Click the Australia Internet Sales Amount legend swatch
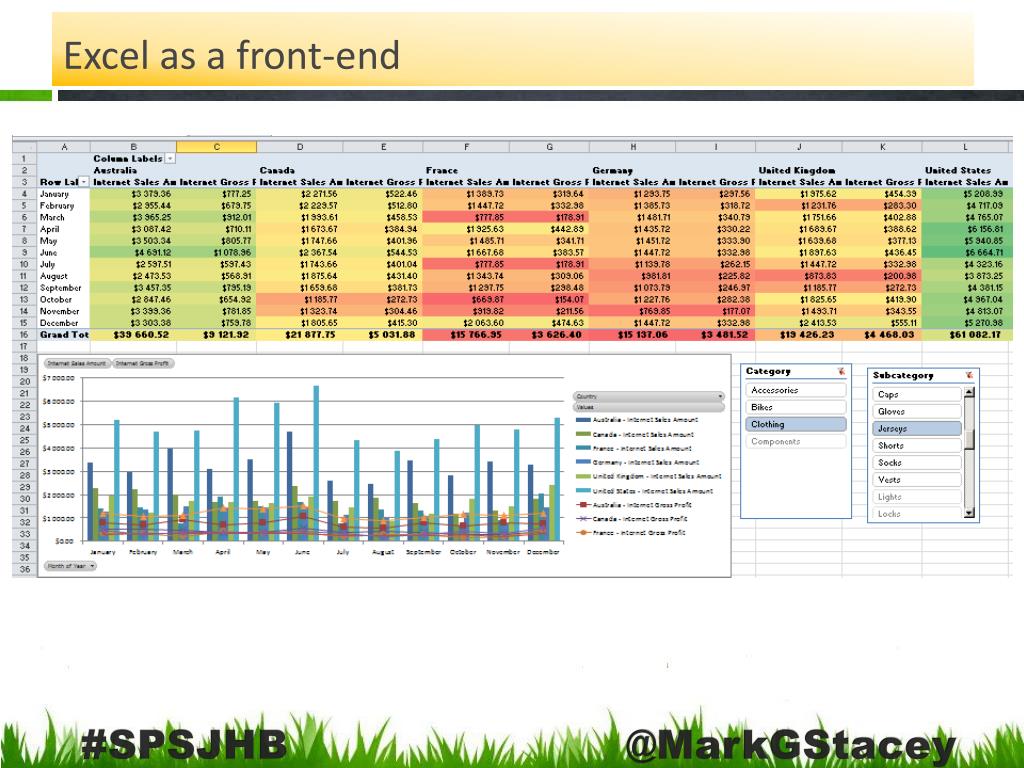 click(583, 420)
